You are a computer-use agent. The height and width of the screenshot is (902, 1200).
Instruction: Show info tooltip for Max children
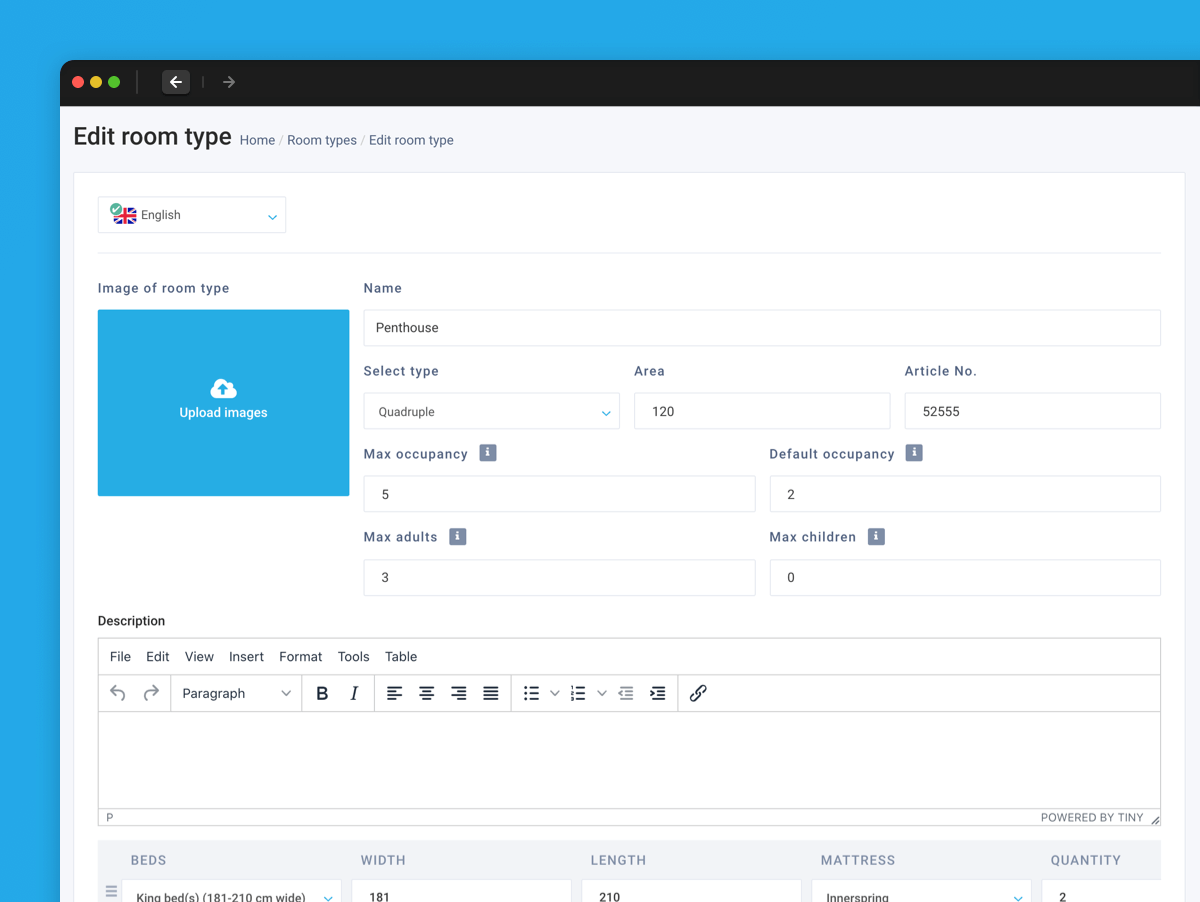click(876, 537)
